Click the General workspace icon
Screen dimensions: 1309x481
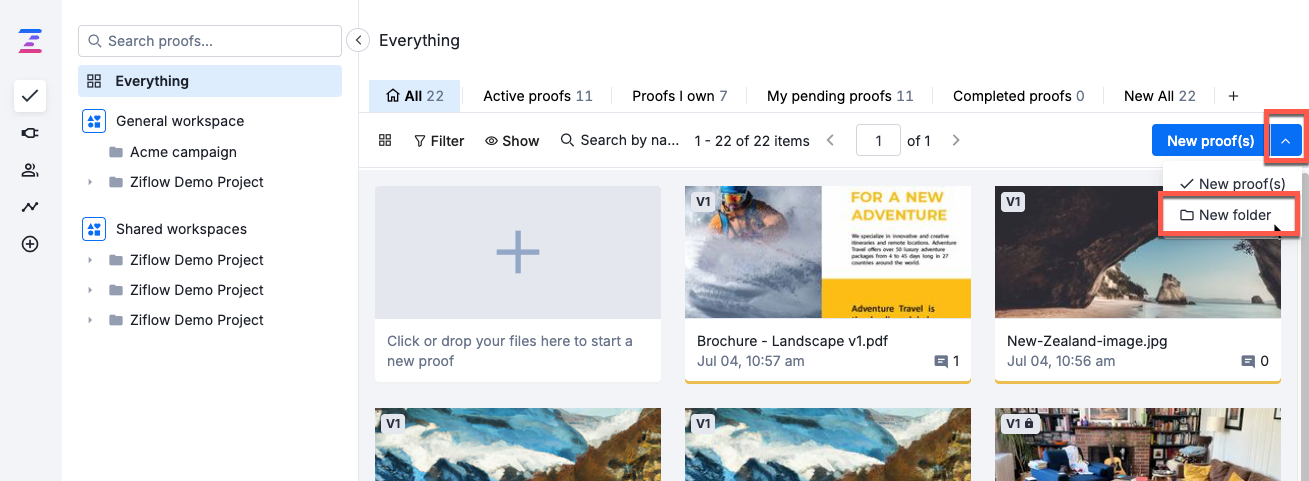point(93,121)
